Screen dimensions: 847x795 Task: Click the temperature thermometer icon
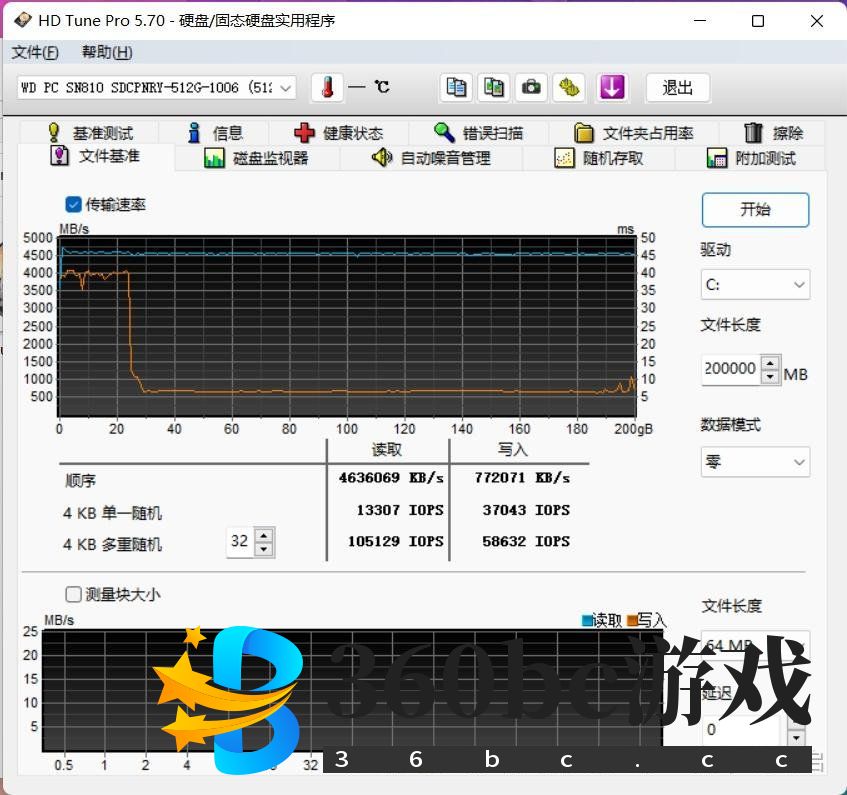[x=327, y=88]
